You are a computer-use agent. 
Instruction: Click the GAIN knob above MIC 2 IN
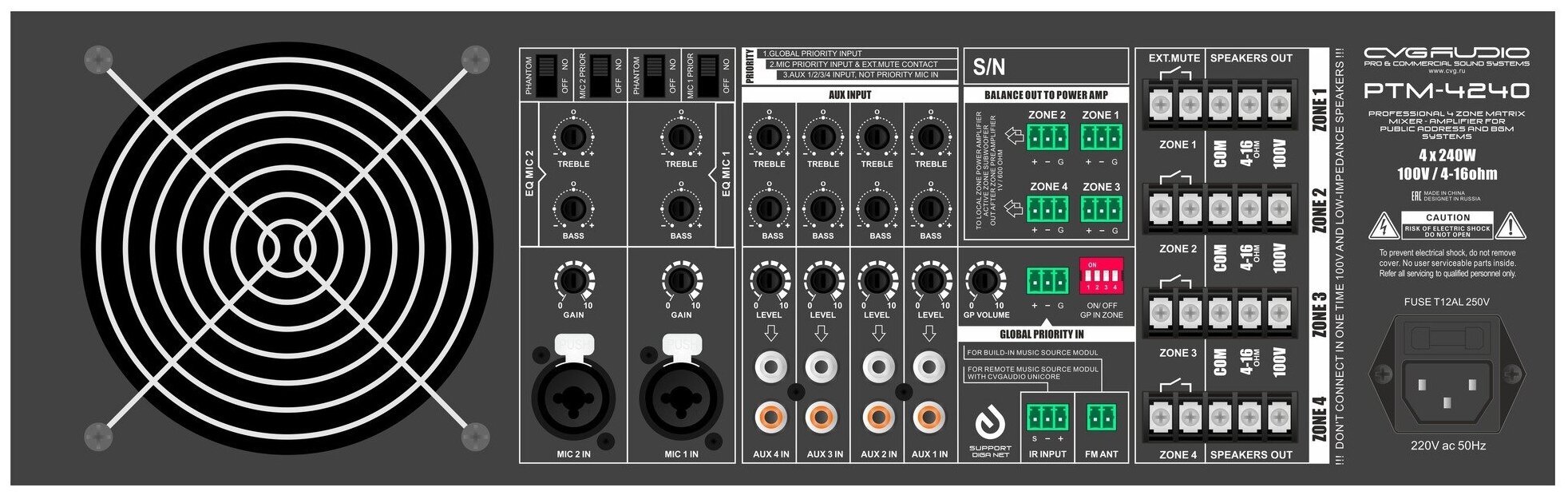[x=572, y=280]
